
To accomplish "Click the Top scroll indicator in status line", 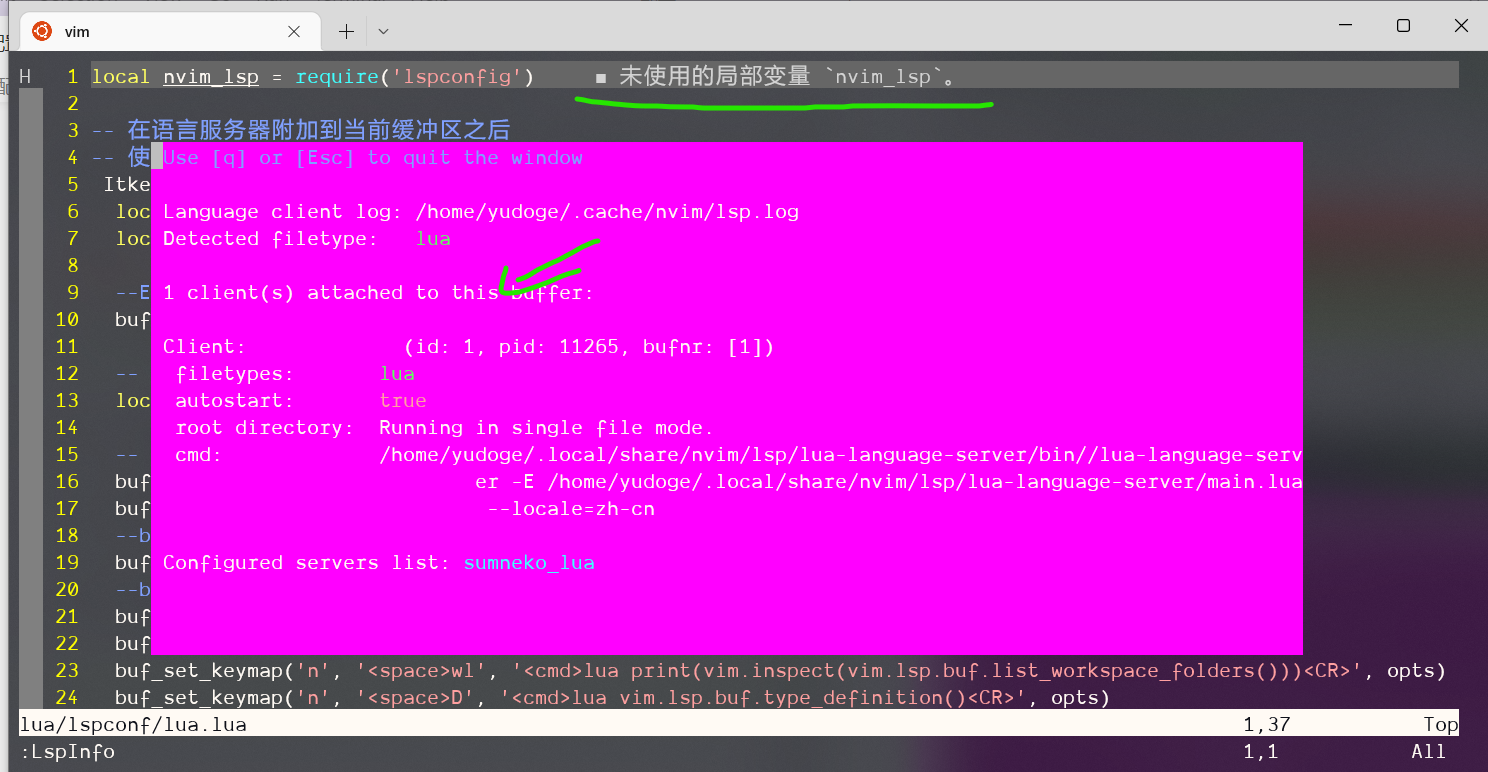I will (1441, 725).
